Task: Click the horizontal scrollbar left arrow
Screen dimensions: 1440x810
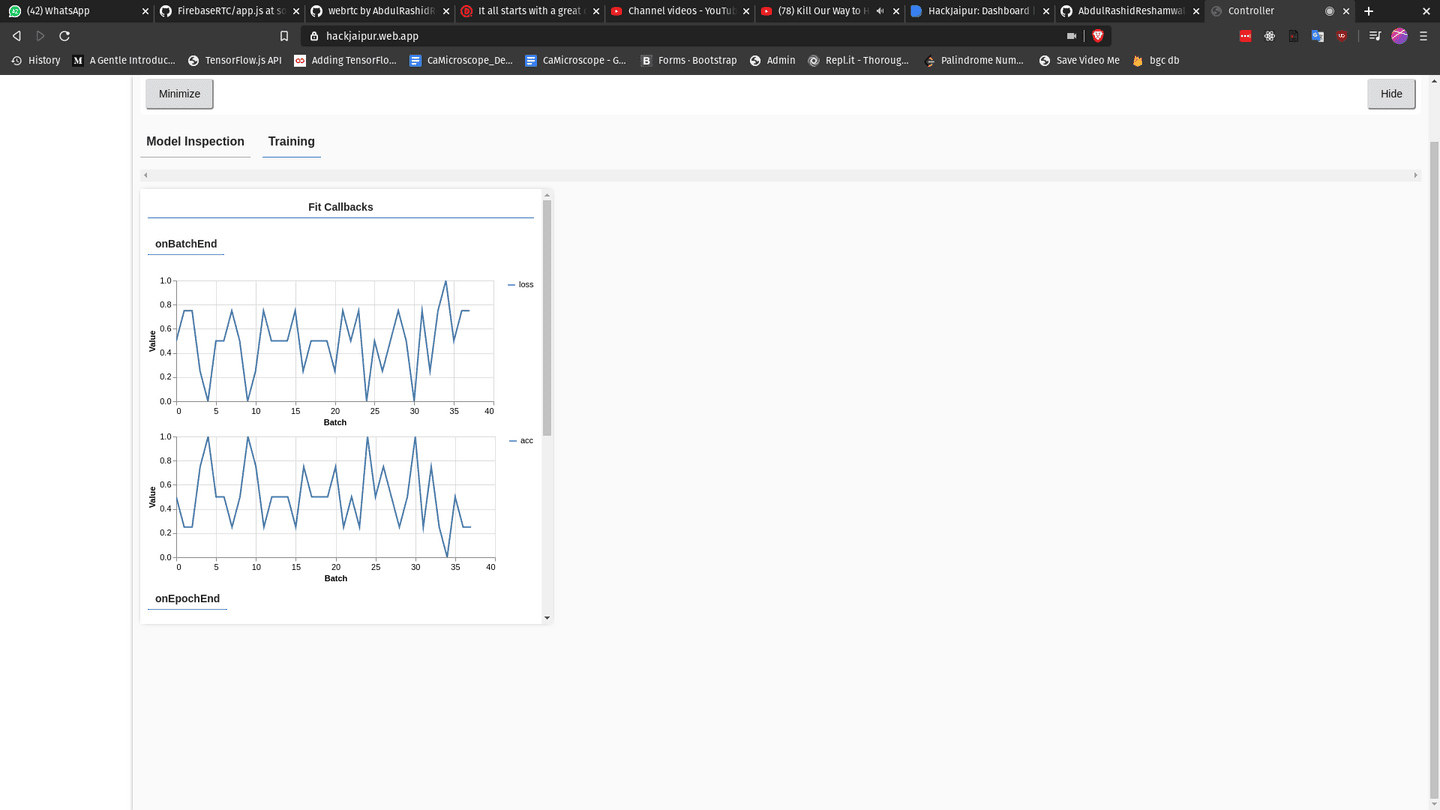Action: tap(146, 175)
